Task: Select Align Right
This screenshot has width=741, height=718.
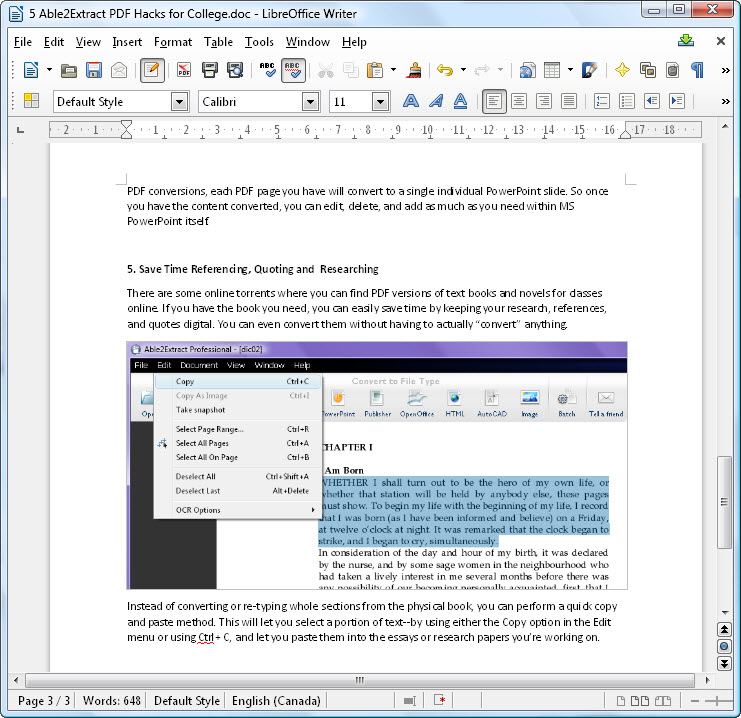Action: pos(544,101)
